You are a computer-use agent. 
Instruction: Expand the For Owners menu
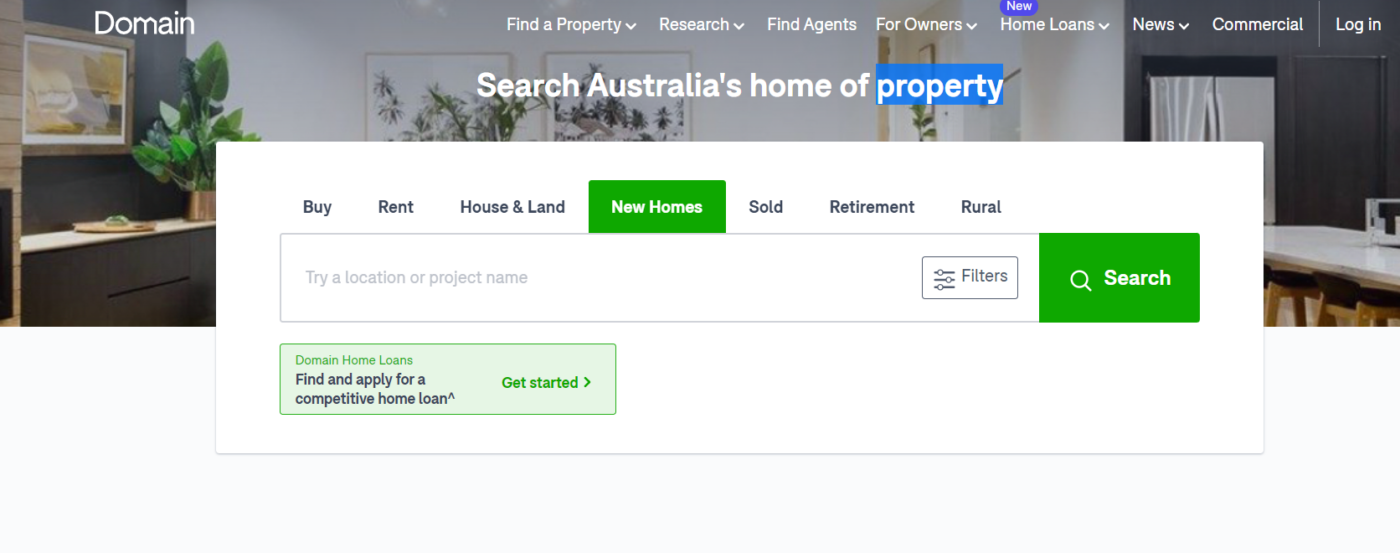926,25
